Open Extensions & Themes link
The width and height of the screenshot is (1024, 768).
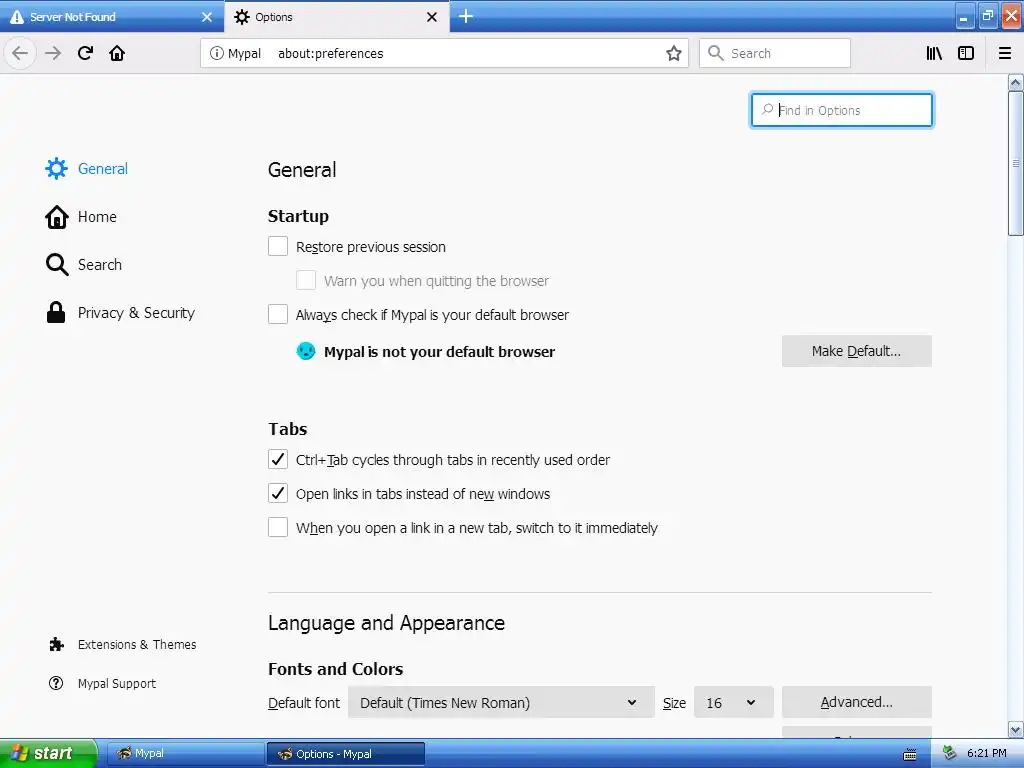(122, 645)
